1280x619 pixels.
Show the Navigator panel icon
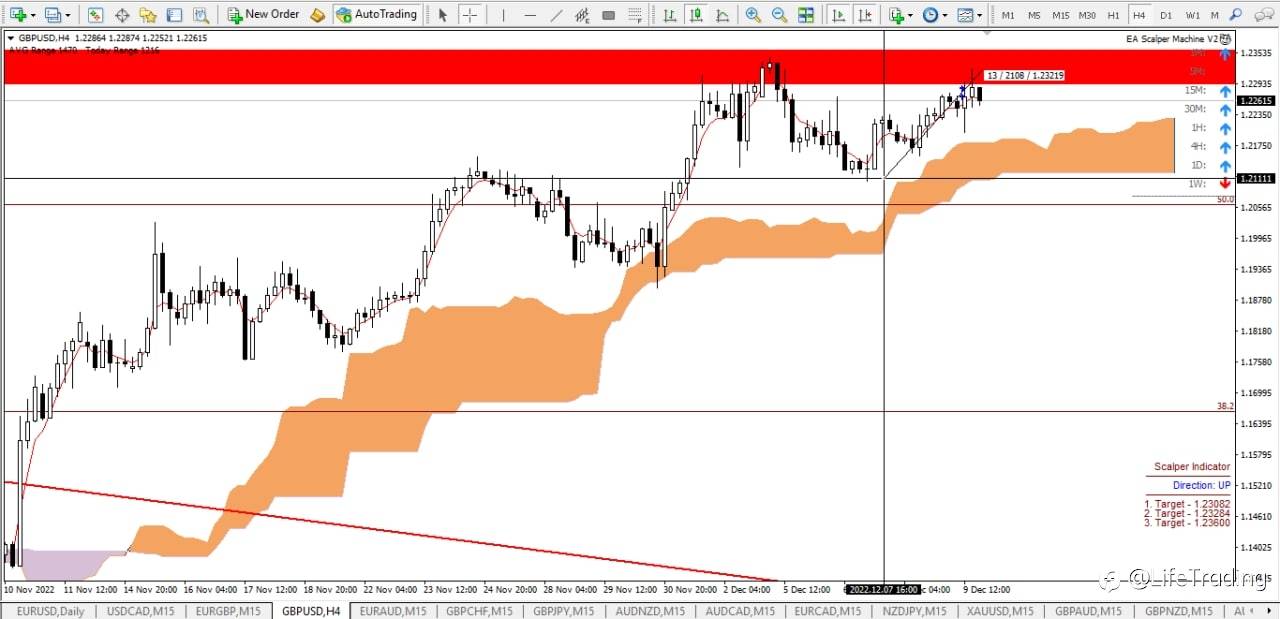tap(148, 15)
